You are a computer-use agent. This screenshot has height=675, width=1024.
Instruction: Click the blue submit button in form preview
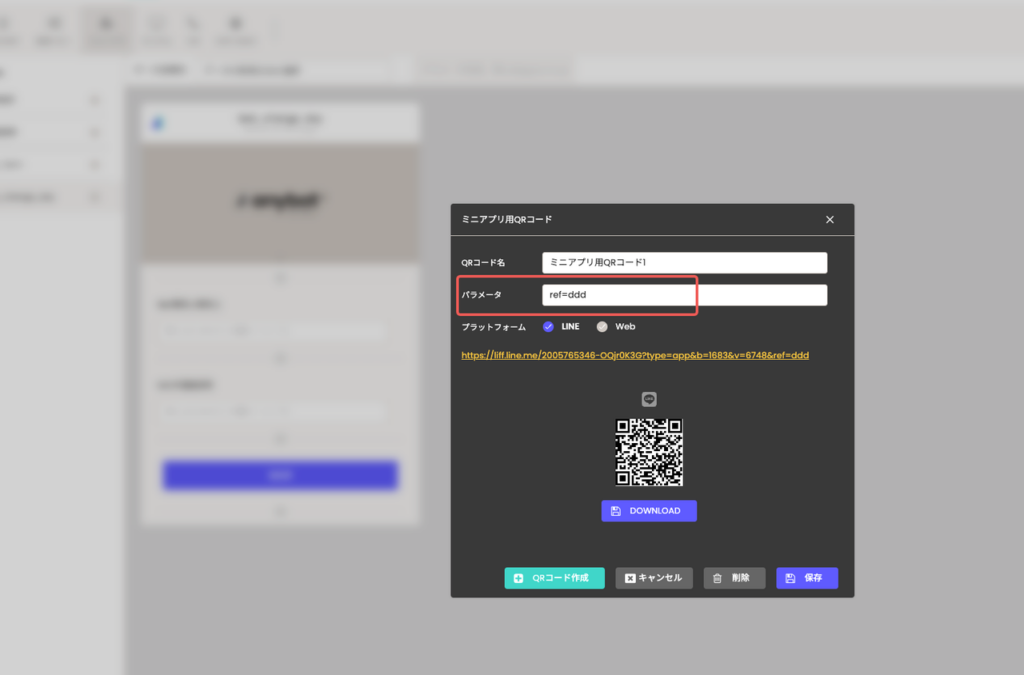tap(280, 475)
